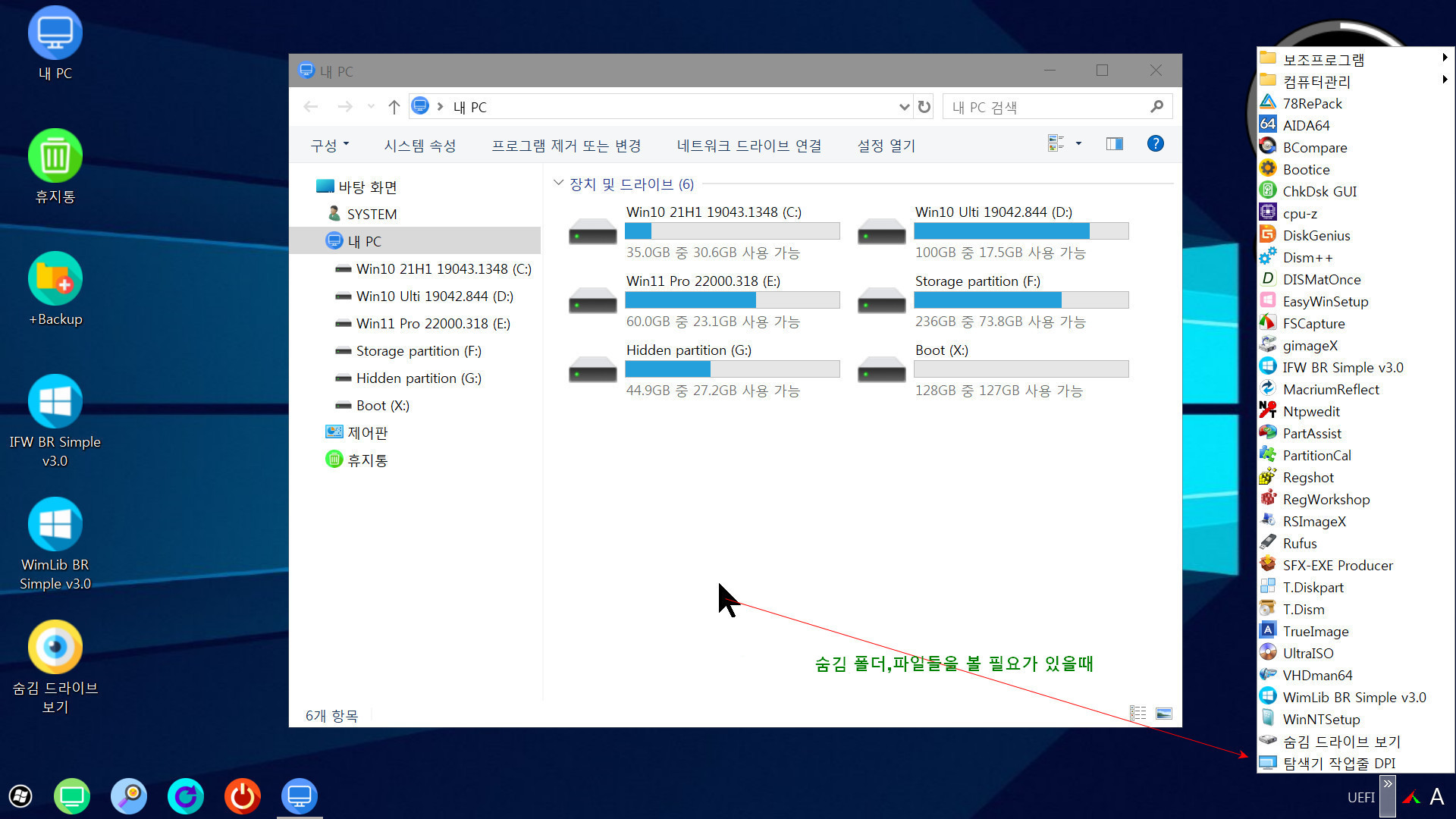Click the MacriumReflect icon
The height and width of the screenshot is (819, 1456).
[1268, 389]
